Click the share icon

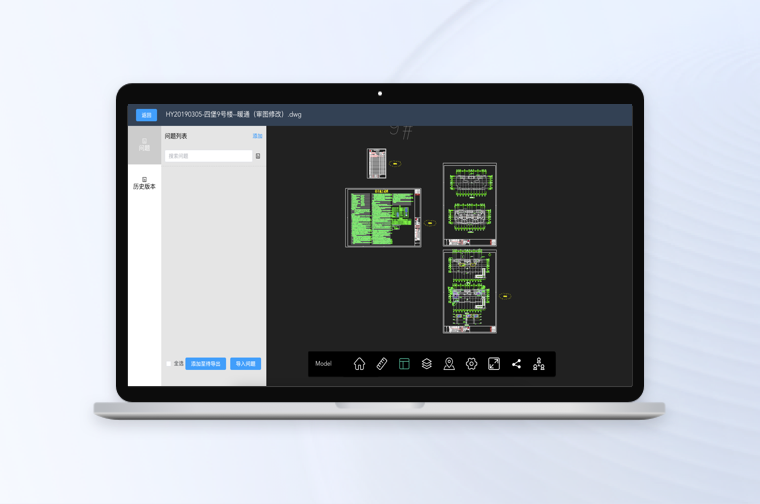click(x=516, y=364)
